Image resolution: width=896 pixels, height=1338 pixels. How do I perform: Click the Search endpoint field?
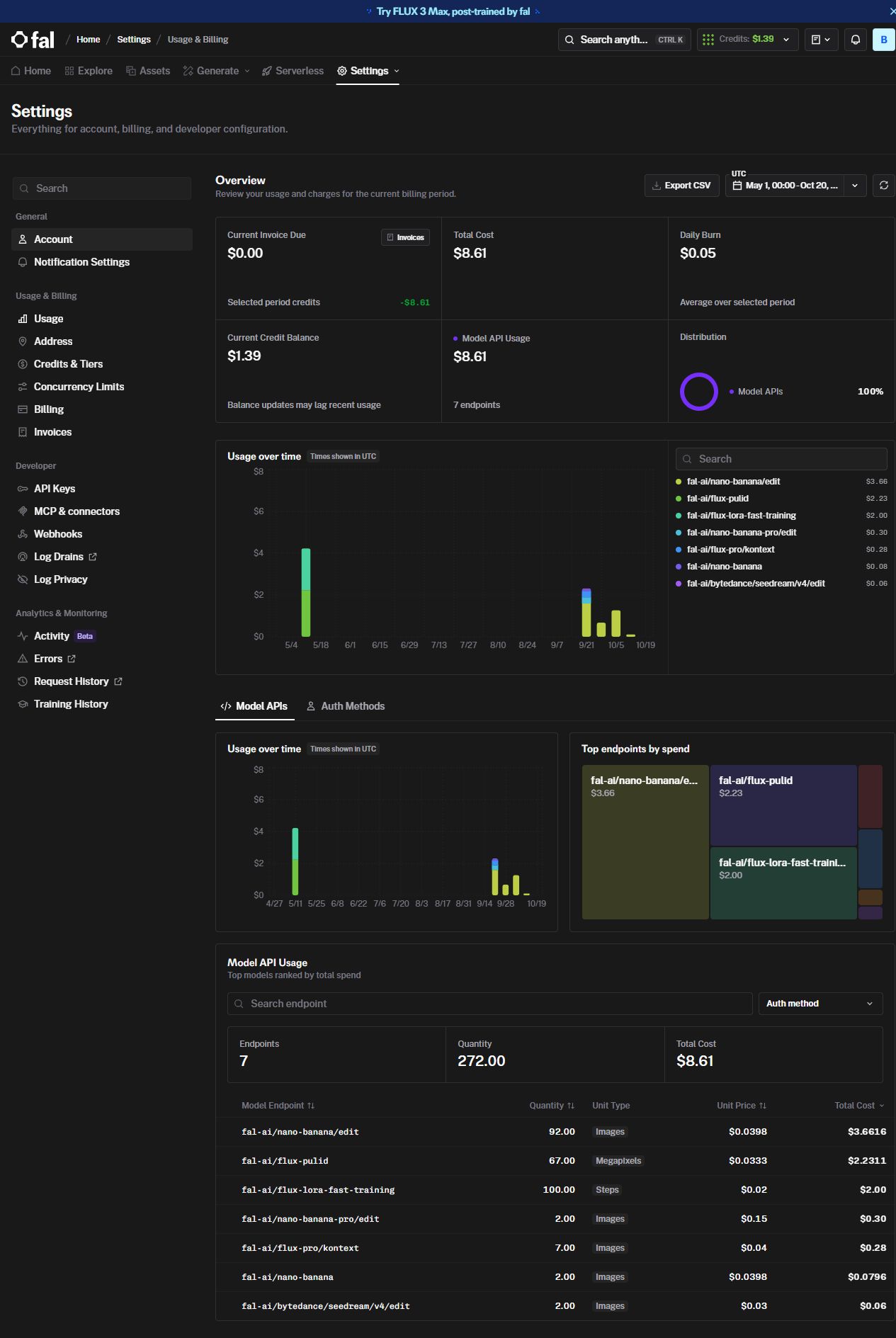489,1004
